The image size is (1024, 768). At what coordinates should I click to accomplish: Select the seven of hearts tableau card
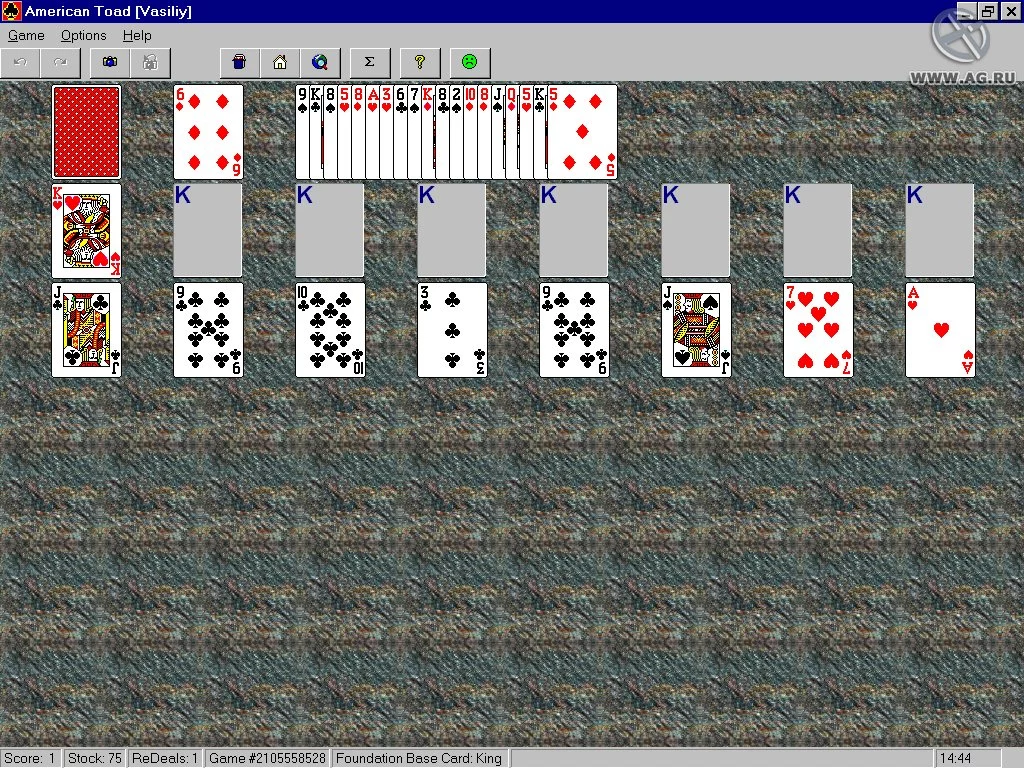(818, 330)
